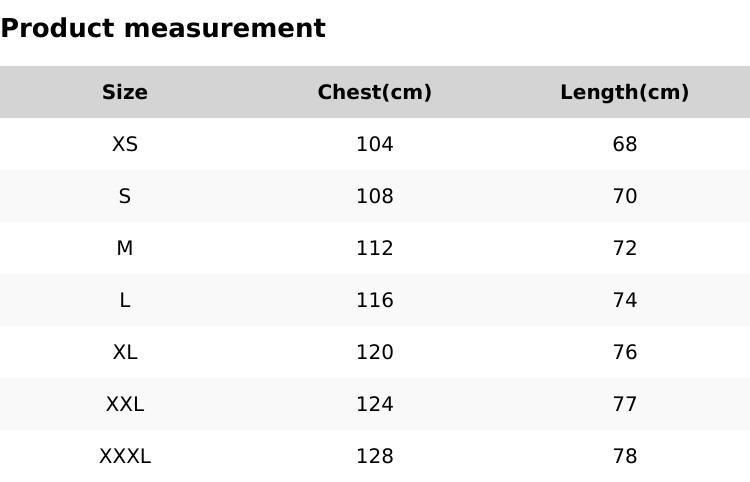Select the chest value 128
The height and width of the screenshot is (482, 750).
pyautogui.click(x=375, y=457)
